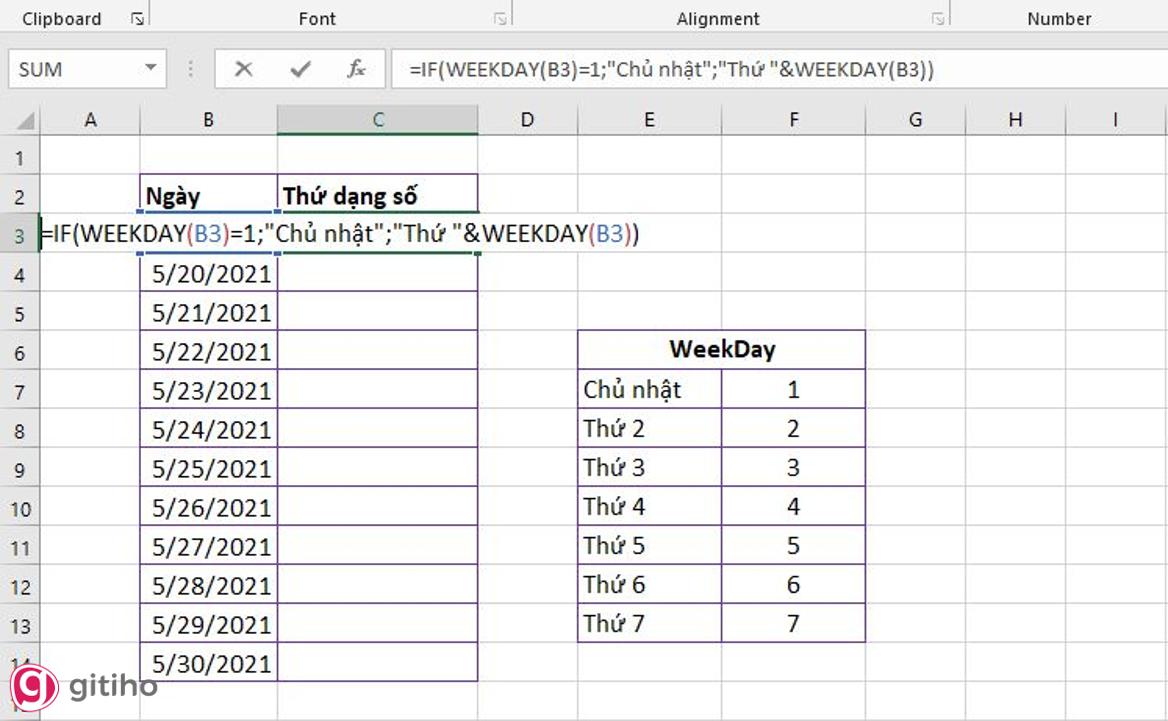Open the Font settings dialog launcher
The height and width of the screenshot is (721, 1168).
click(x=499, y=18)
